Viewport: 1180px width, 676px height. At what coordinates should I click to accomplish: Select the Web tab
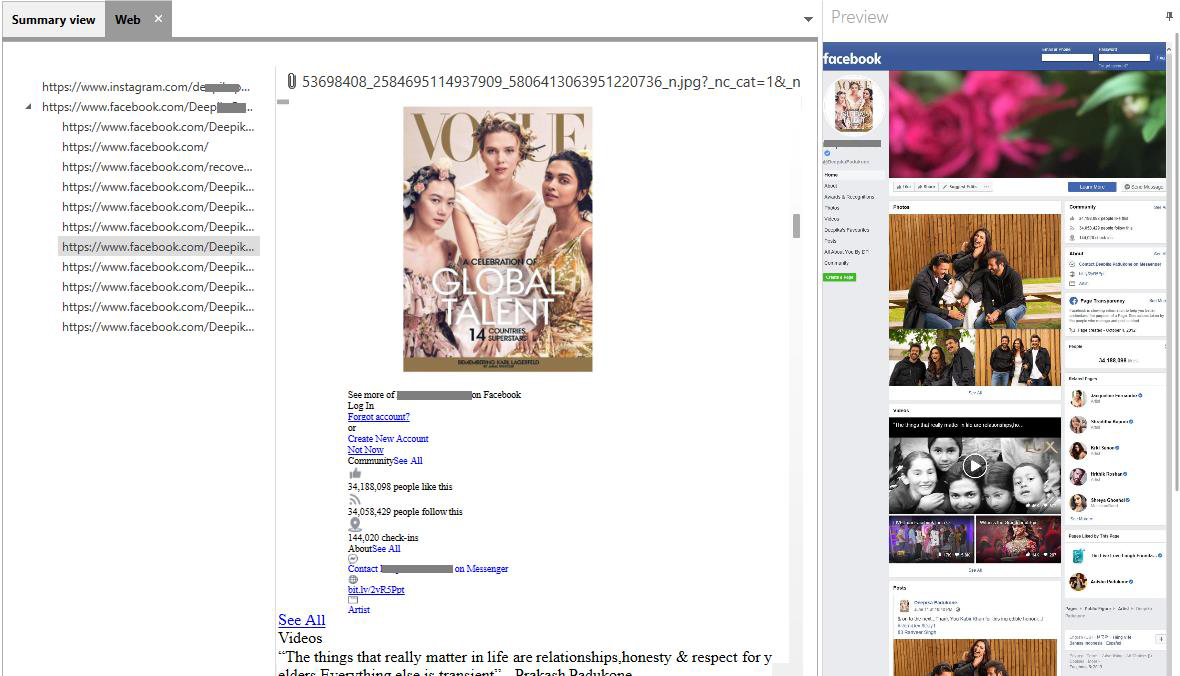point(128,20)
